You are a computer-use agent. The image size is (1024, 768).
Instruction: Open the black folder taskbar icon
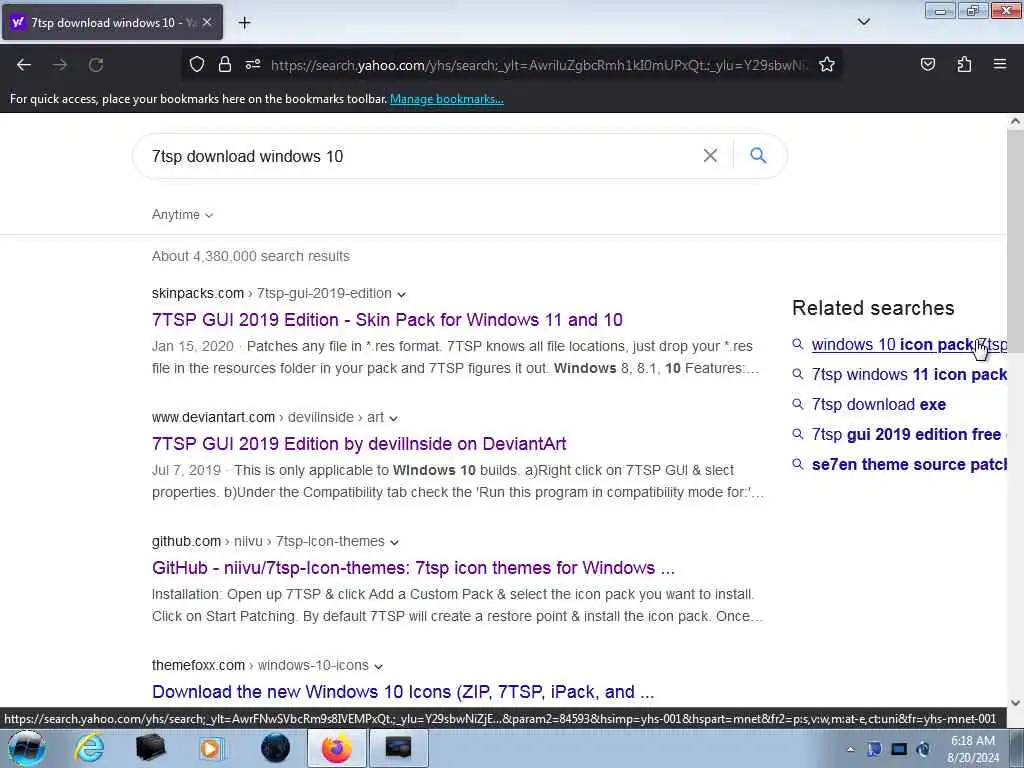pos(150,748)
